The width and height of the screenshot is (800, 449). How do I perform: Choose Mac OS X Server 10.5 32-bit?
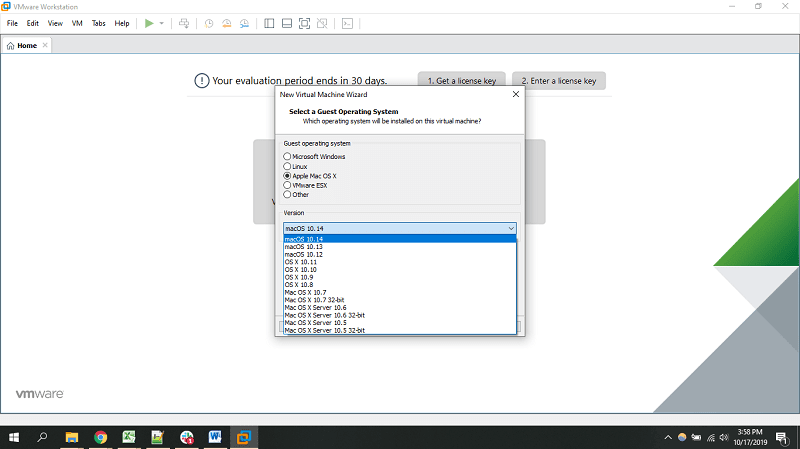point(400,330)
